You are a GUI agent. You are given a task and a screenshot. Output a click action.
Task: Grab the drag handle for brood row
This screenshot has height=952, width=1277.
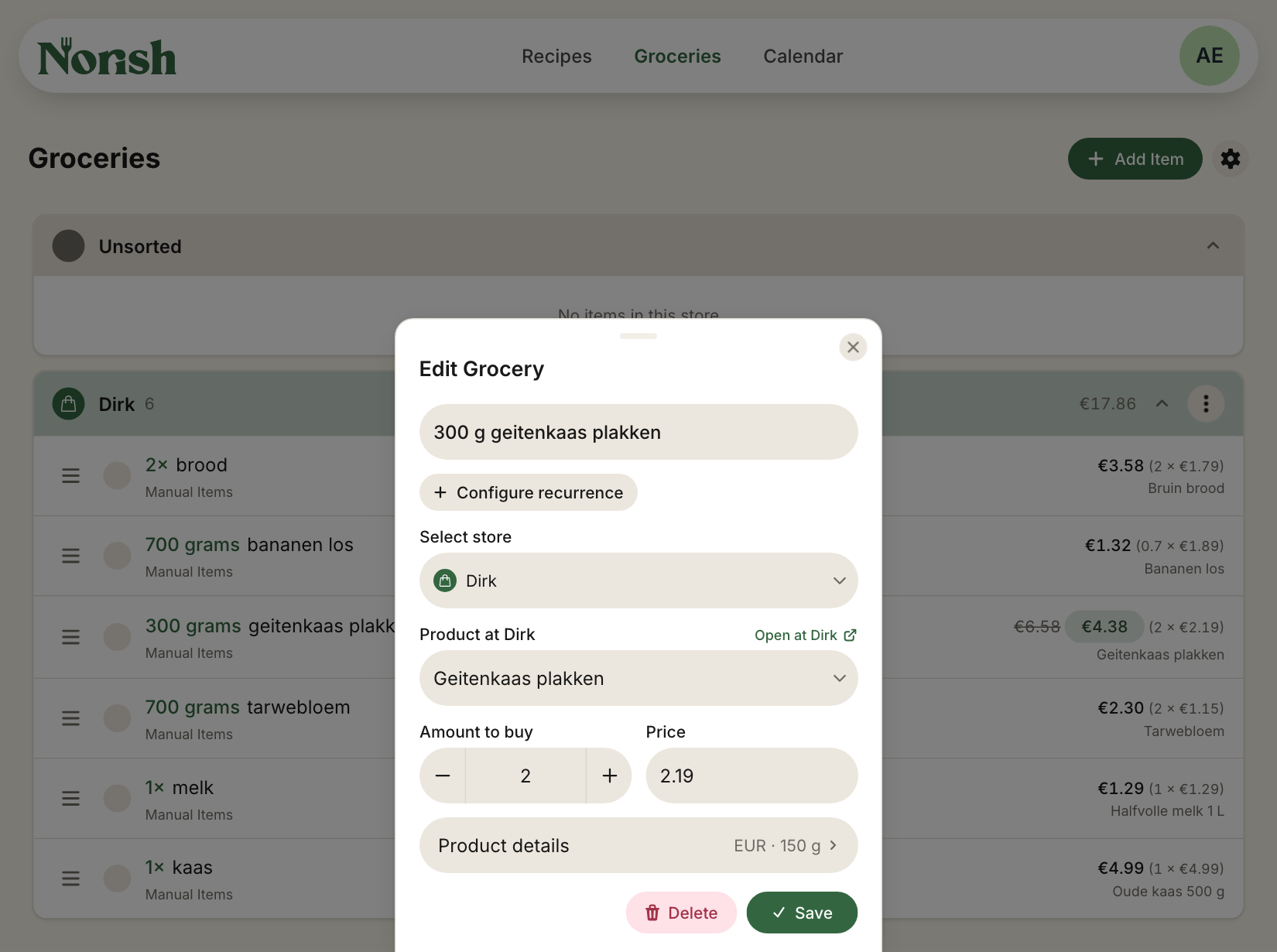70,475
